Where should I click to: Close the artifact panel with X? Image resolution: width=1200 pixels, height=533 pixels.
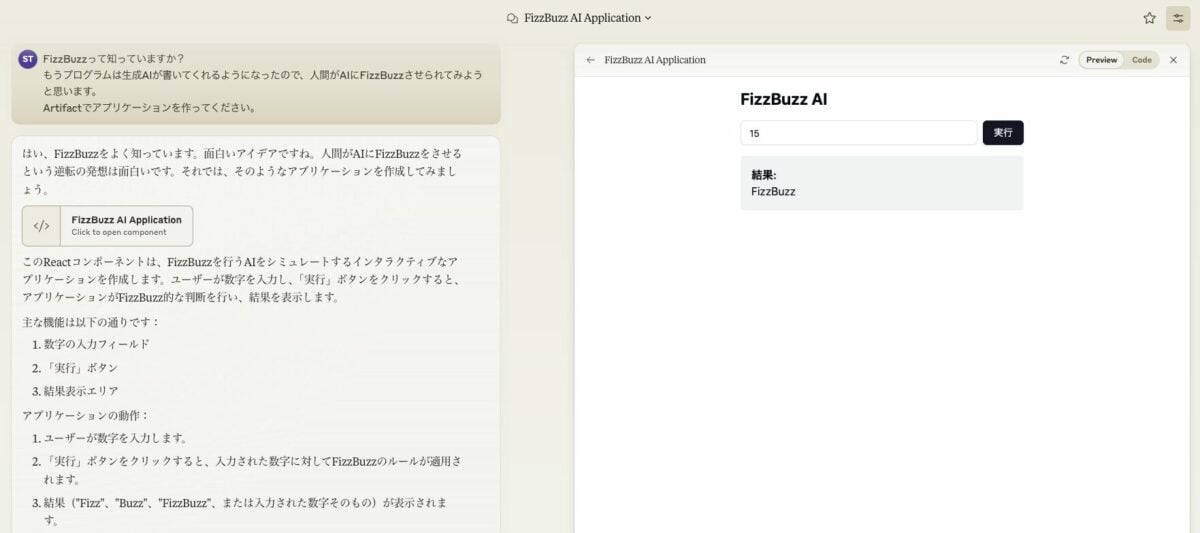1173,60
